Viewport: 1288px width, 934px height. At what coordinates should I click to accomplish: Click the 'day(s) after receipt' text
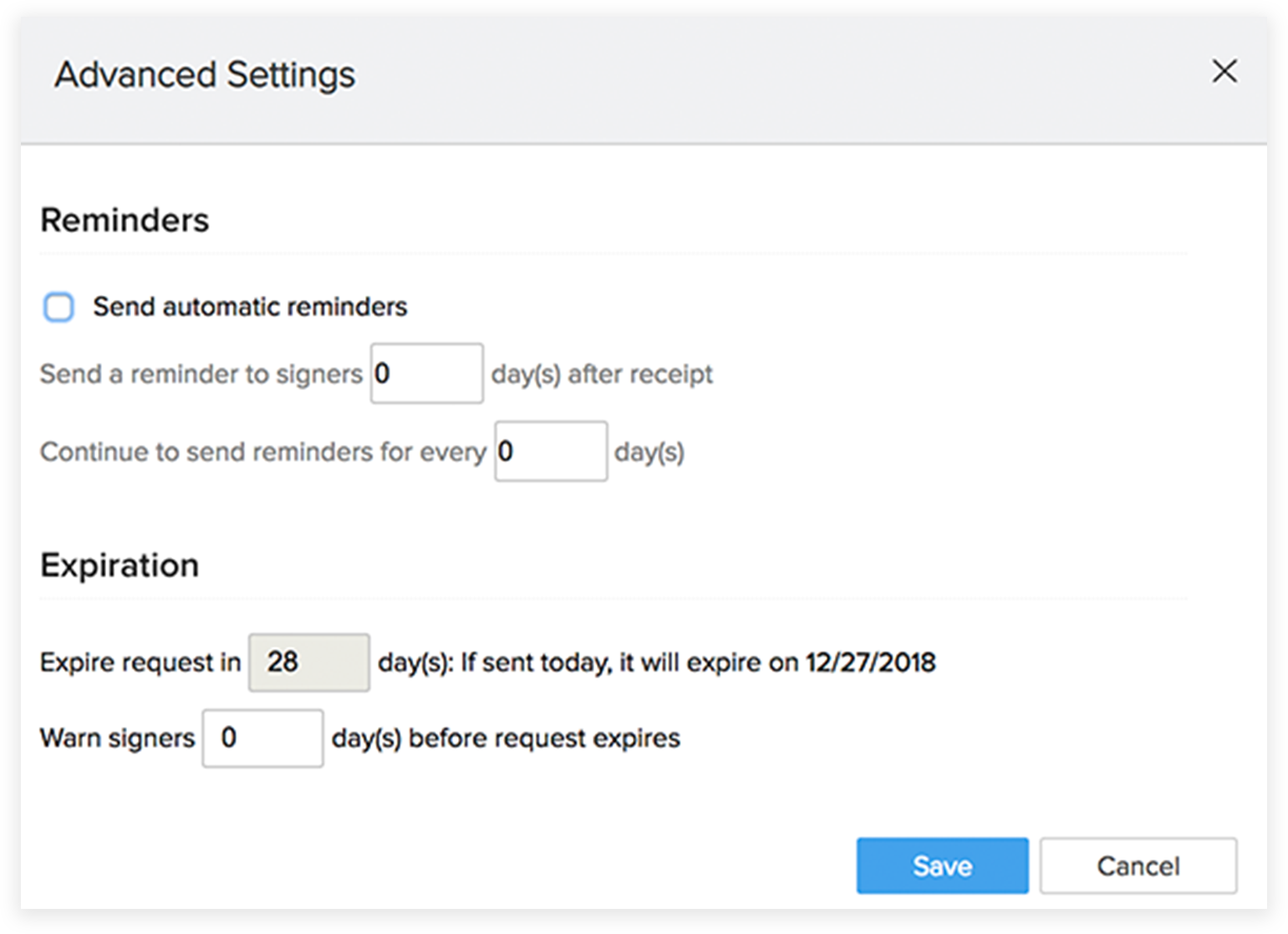tap(602, 374)
